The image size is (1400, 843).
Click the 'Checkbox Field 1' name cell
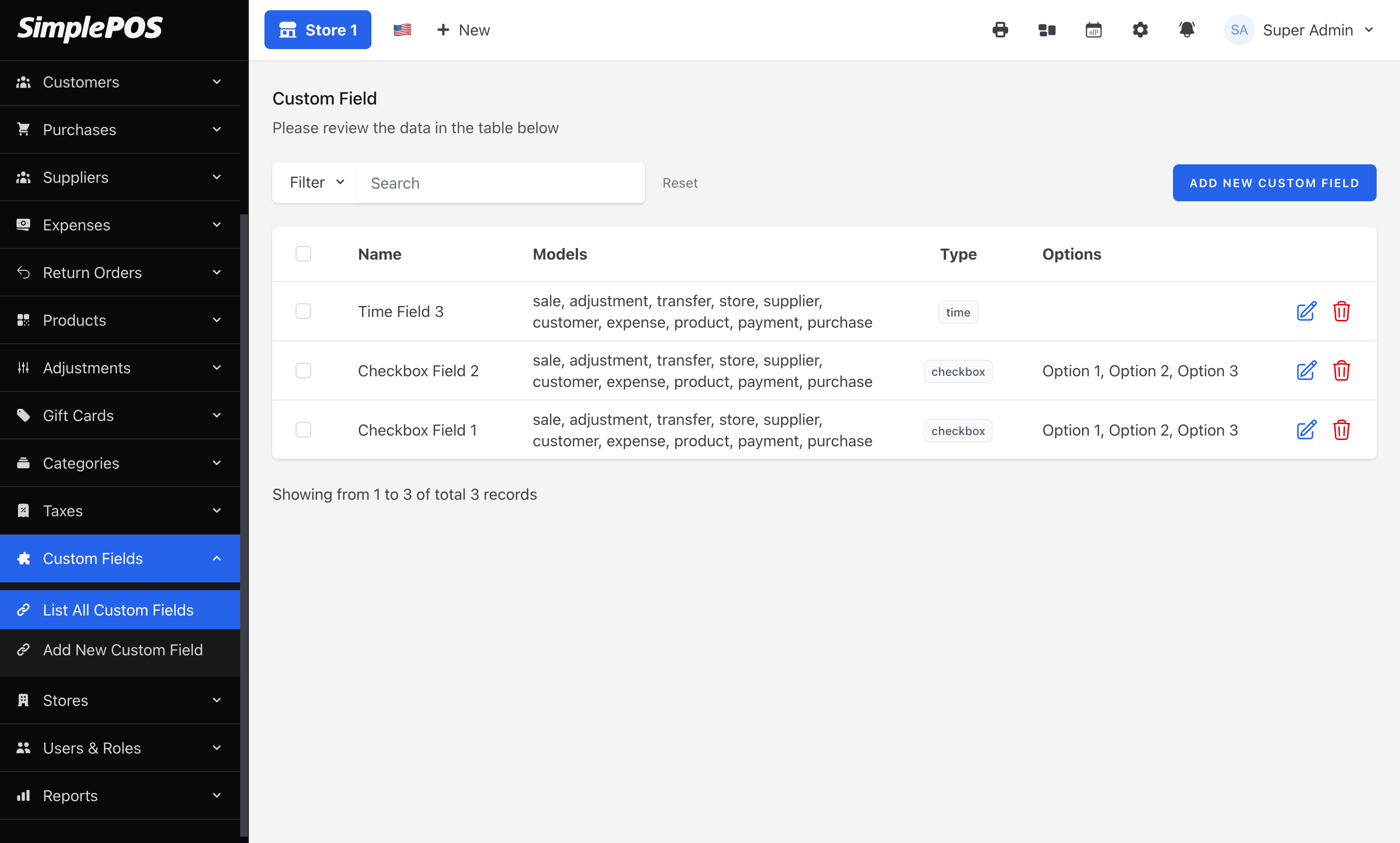(418, 430)
